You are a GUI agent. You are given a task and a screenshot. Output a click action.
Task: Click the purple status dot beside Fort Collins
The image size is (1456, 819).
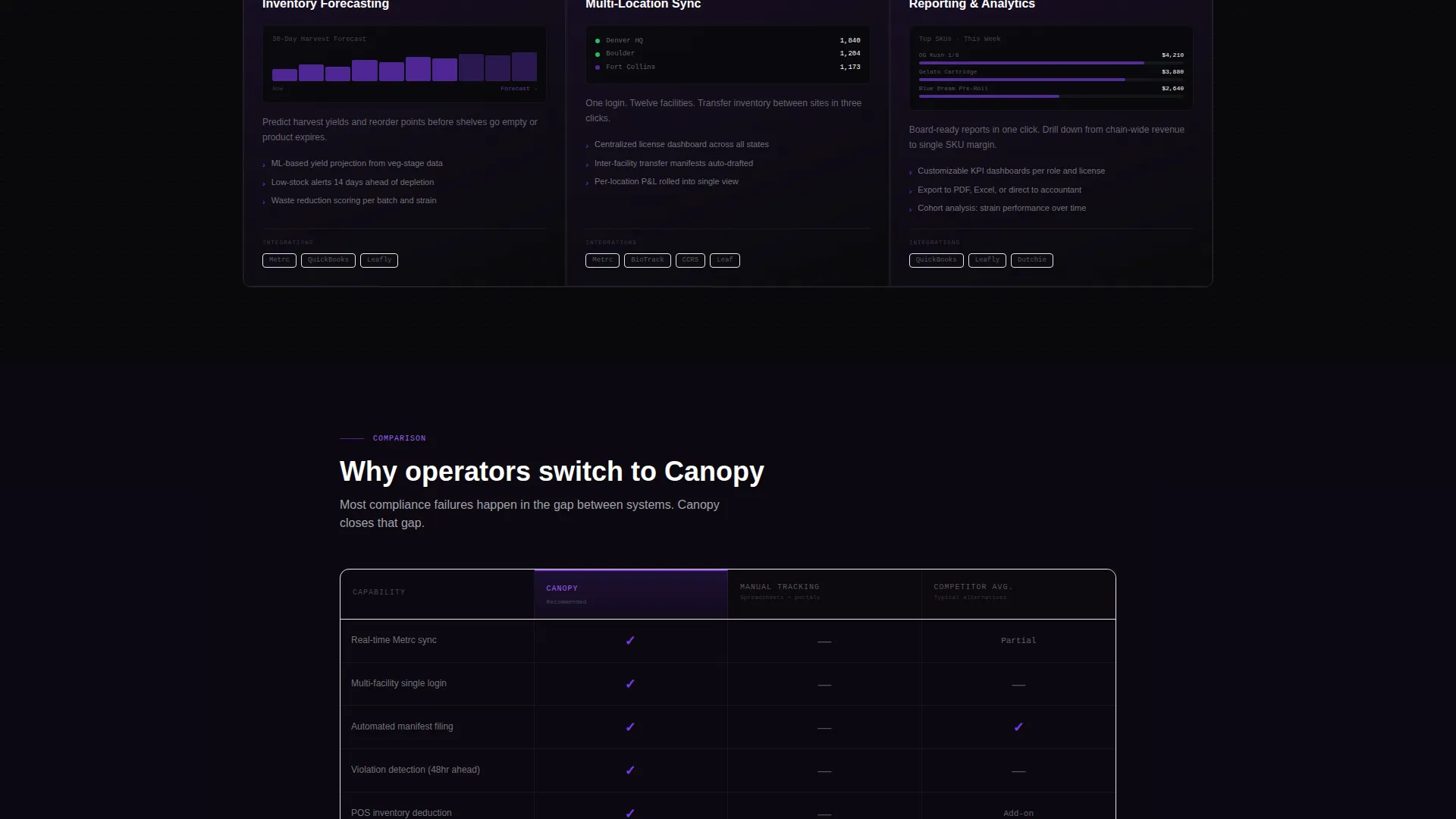[x=598, y=67]
